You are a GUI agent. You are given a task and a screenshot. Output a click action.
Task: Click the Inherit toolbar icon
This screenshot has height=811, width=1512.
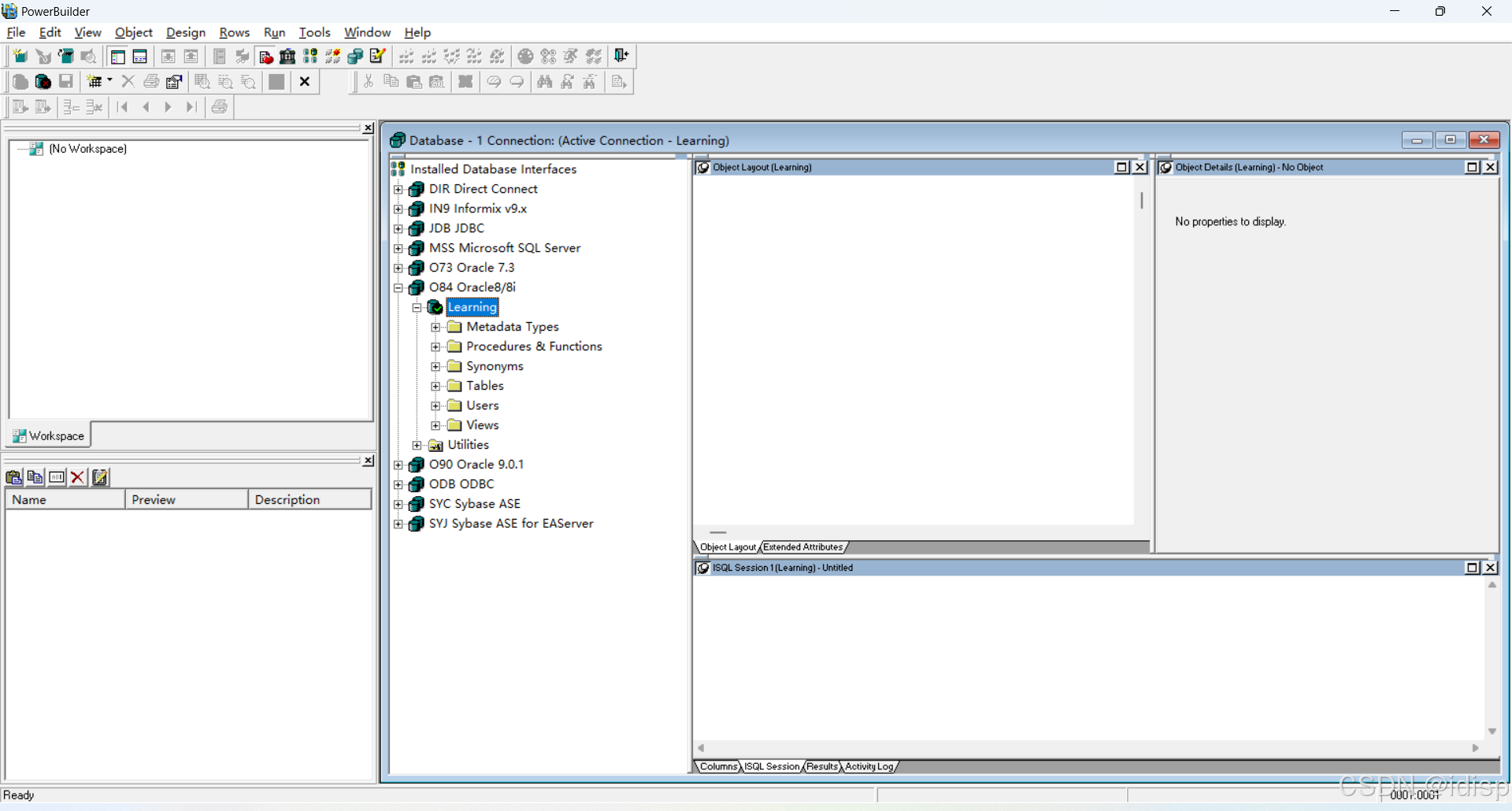point(43,56)
